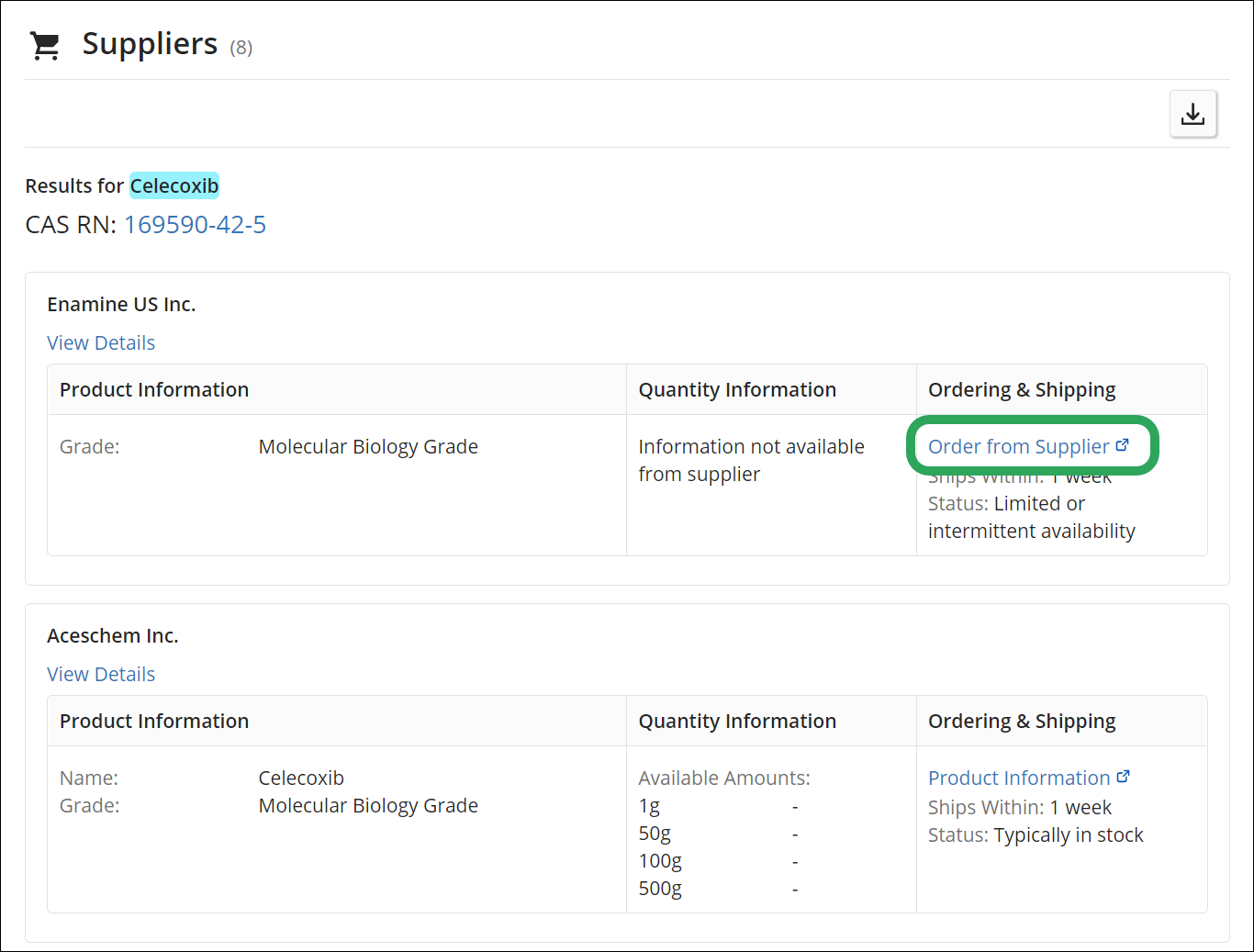
Task: Click Order from Supplier link
Action: click(x=1019, y=446)
